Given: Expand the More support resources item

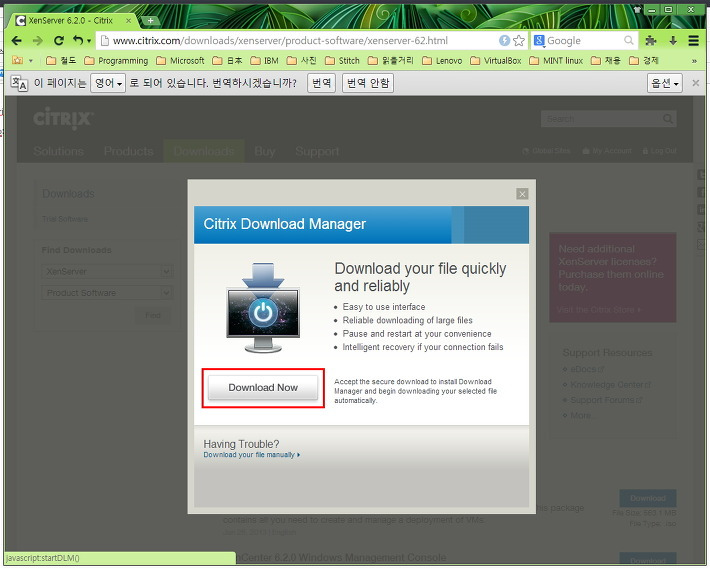Looking at the screenshot, I should pyautogui.click(x=580, y=416).
